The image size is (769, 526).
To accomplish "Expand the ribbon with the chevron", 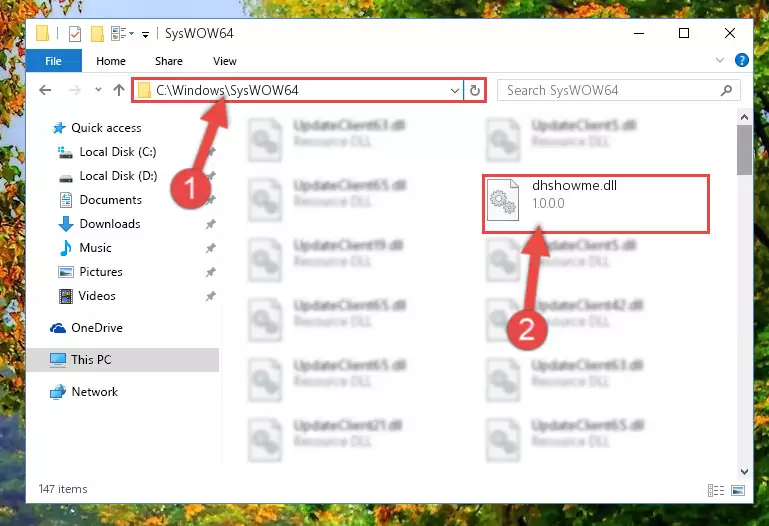I will coord(719,60).
